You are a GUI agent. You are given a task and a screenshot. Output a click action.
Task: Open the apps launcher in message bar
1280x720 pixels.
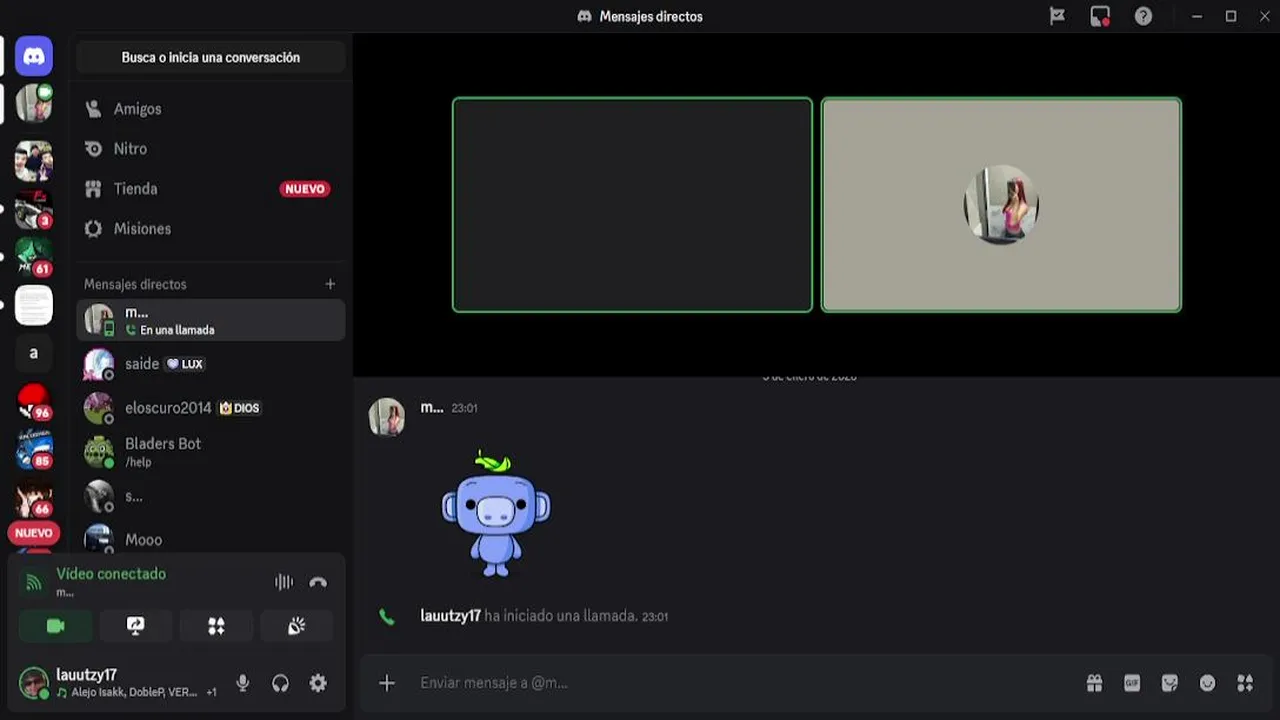[x=1245, y=683]
